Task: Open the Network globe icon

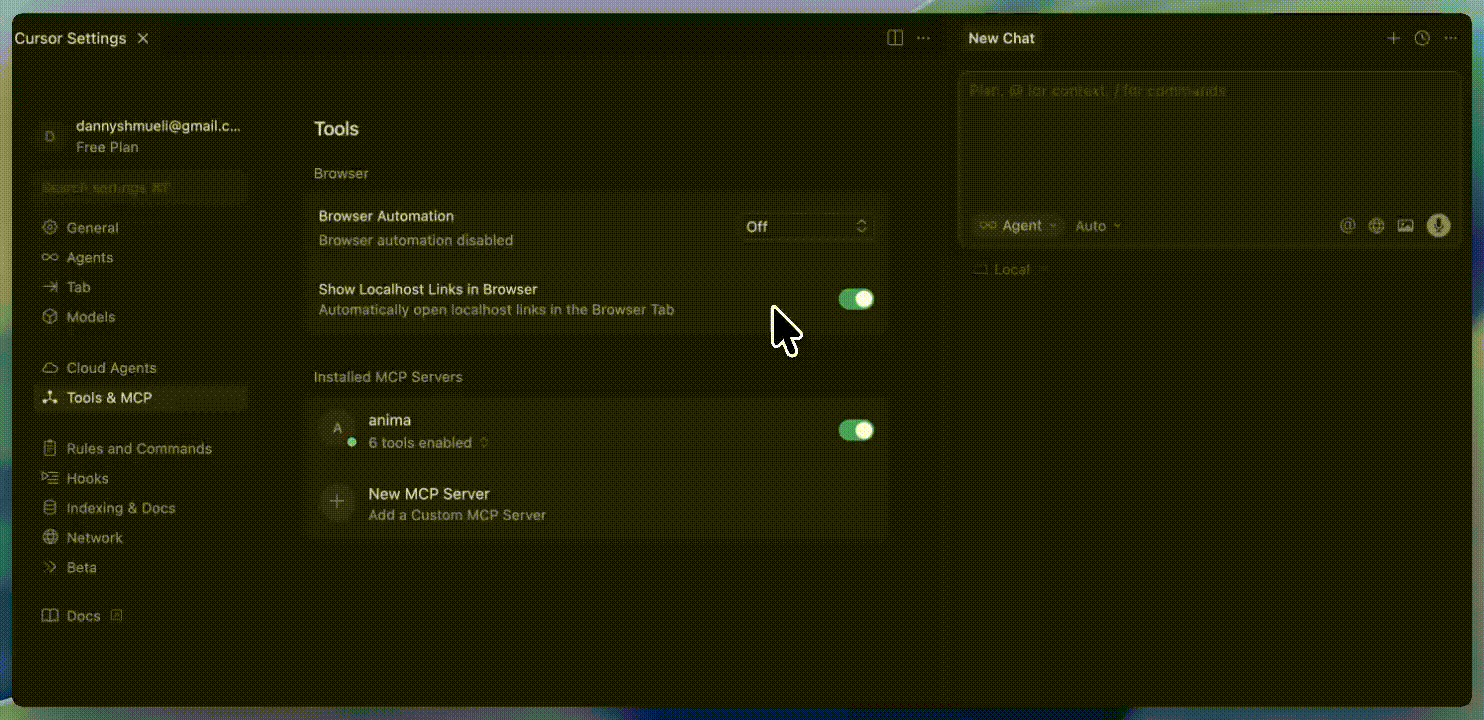Action: coord(50,538)
